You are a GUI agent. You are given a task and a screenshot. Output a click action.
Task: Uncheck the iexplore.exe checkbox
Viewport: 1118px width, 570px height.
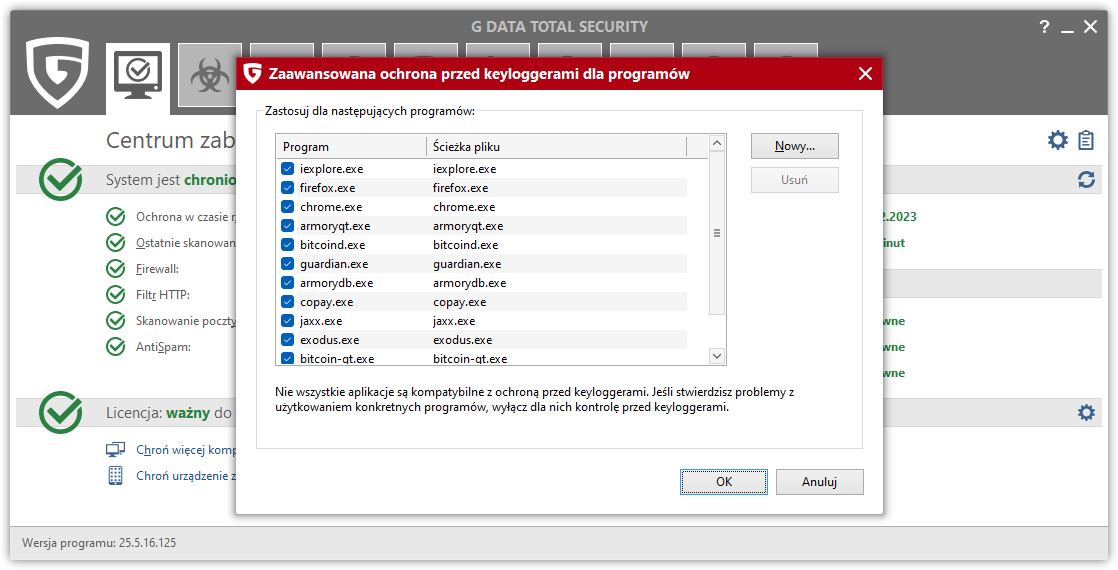coord(287,168)
